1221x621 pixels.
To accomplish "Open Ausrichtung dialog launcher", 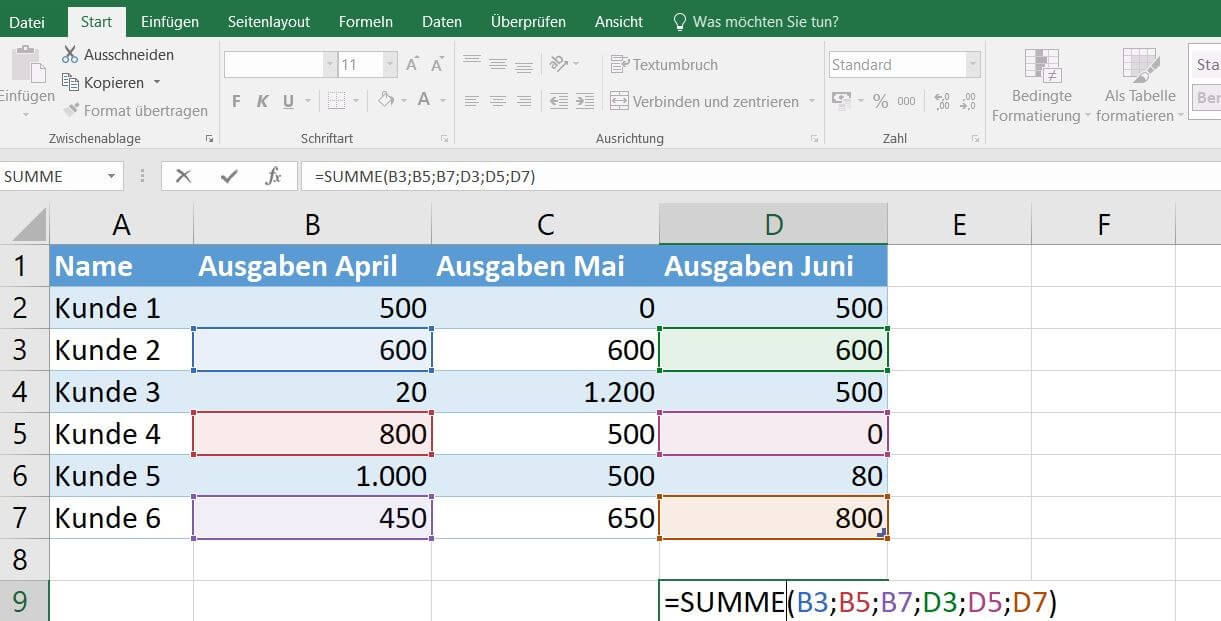I will tap(815, 139).
